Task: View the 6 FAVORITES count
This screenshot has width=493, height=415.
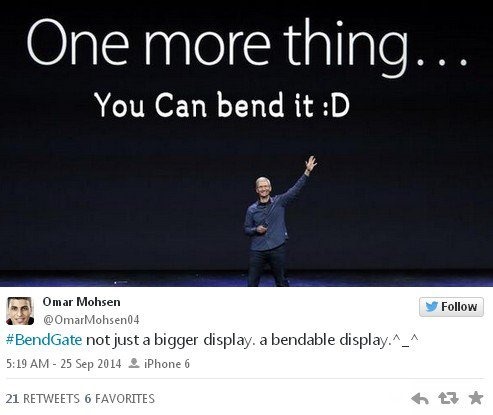Action: click(x=120, y=399)
